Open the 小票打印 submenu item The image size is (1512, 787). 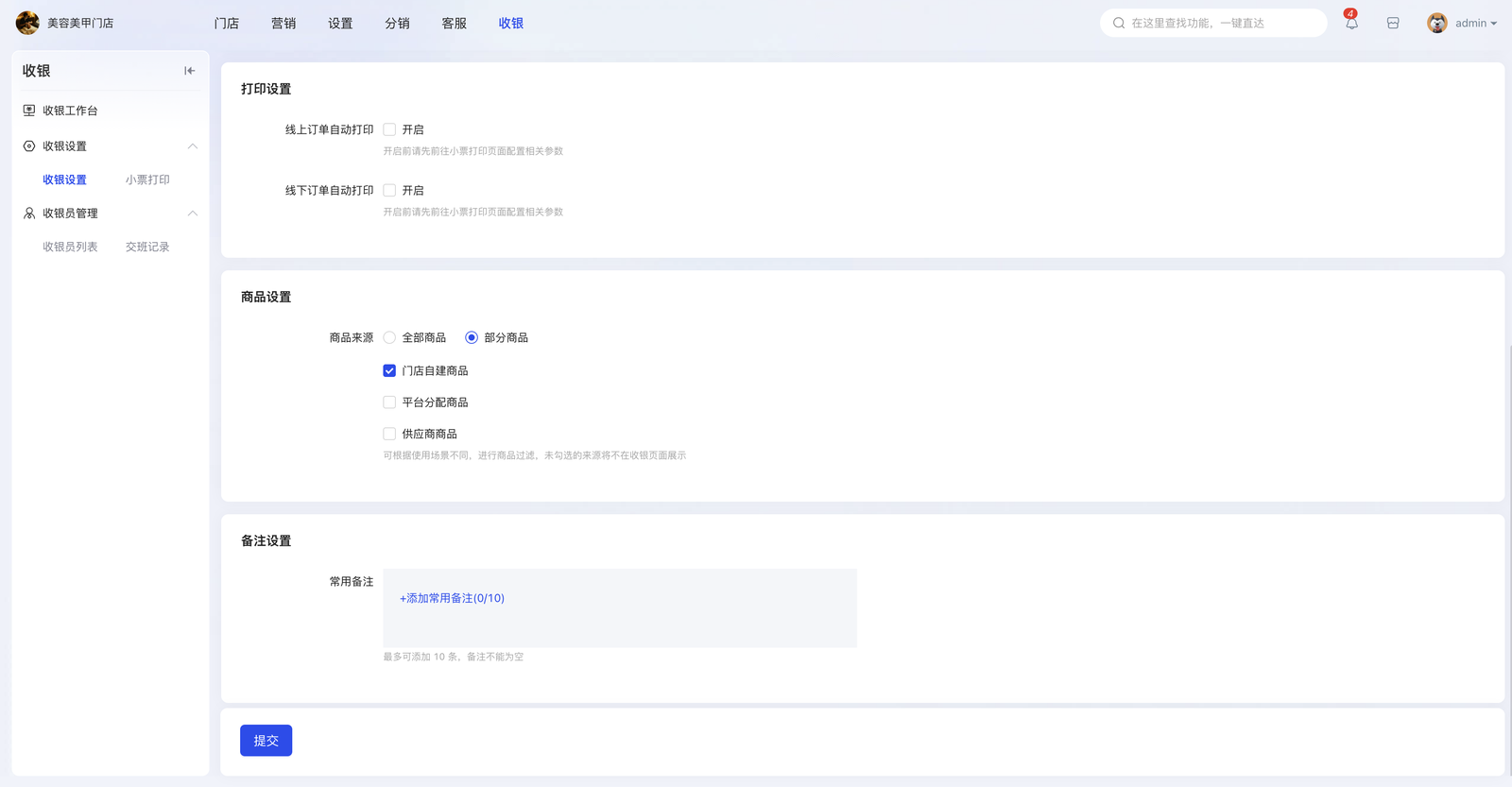(x=147, y=180)
